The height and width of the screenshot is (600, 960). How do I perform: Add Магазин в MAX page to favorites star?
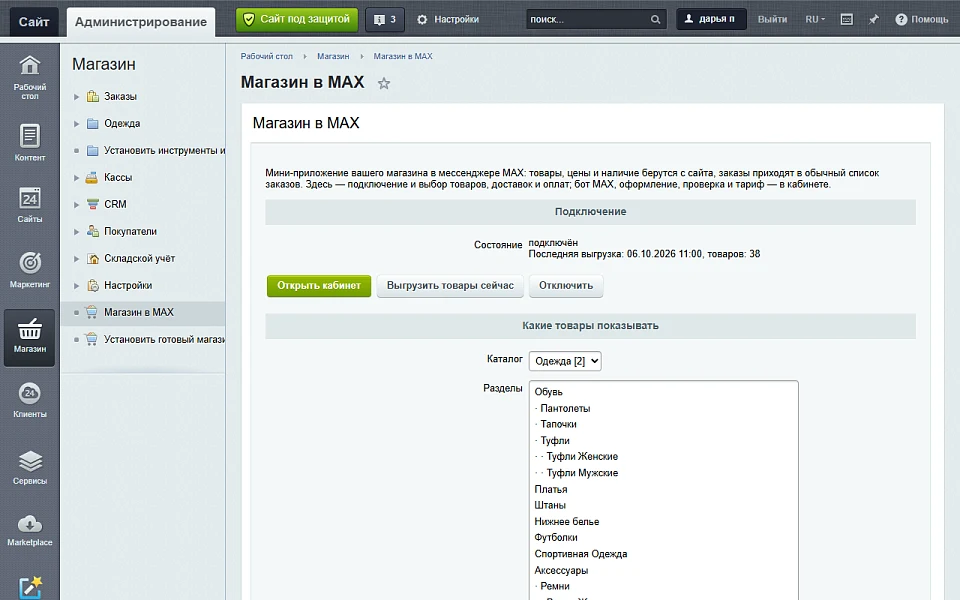click(384, 83)
